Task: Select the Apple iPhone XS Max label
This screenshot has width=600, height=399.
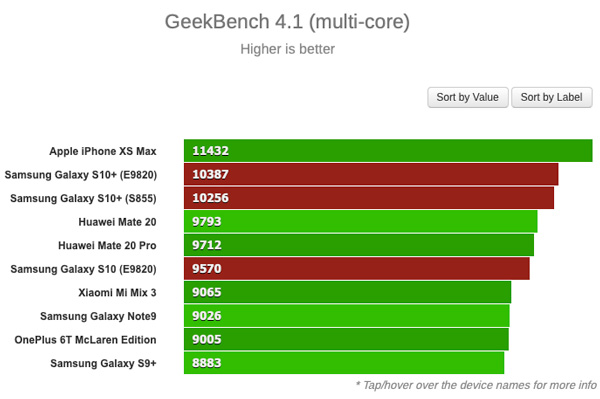Action: coord(103,151)
